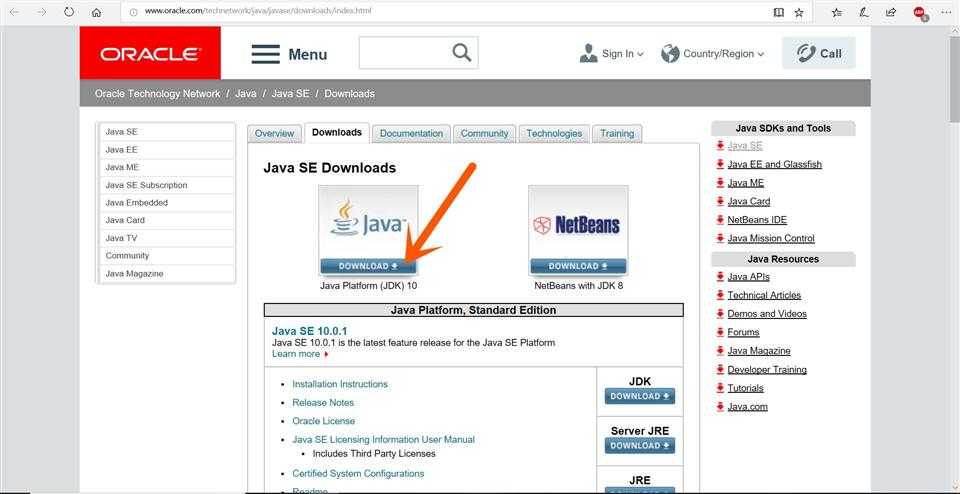
Task: Select Java TV in left sidebar
Action: [166, 238]
